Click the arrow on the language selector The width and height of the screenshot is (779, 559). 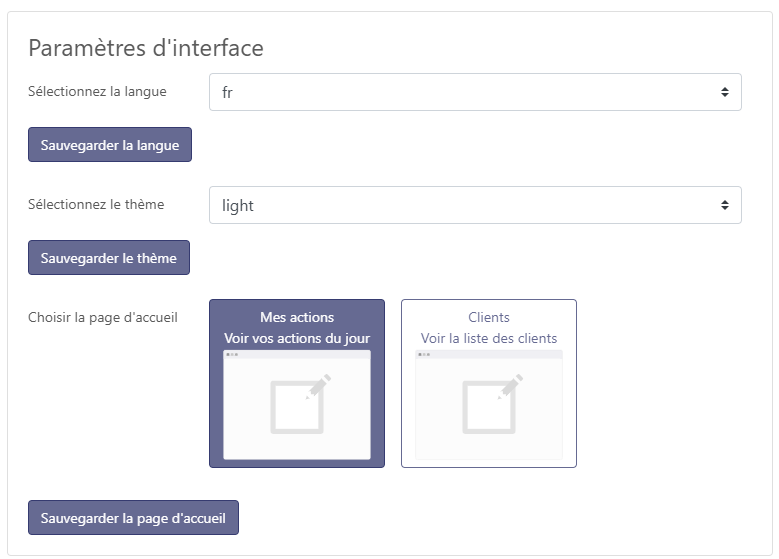[x=724, y=92]
